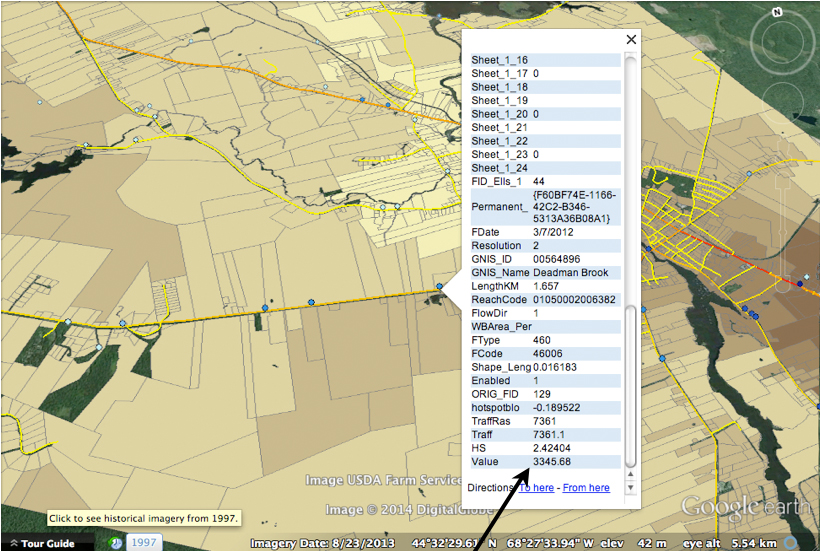Close the feature info balloon
The height and width of the screenshot is (551, 820).
tap(630, 40)
